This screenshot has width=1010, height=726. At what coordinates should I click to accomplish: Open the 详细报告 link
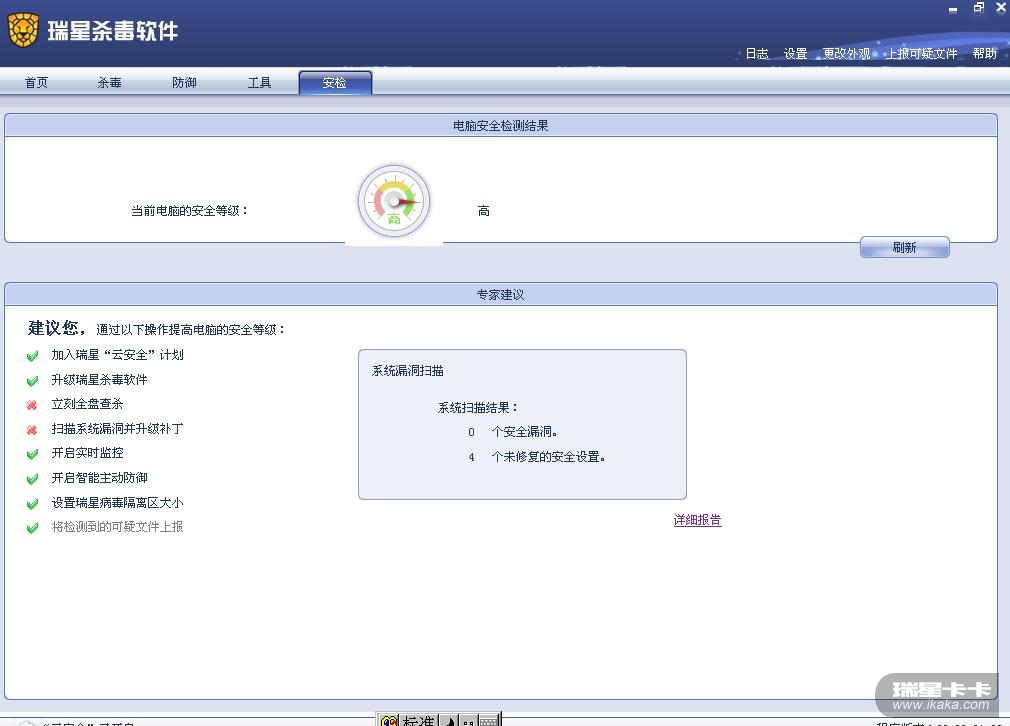(697, 520)
